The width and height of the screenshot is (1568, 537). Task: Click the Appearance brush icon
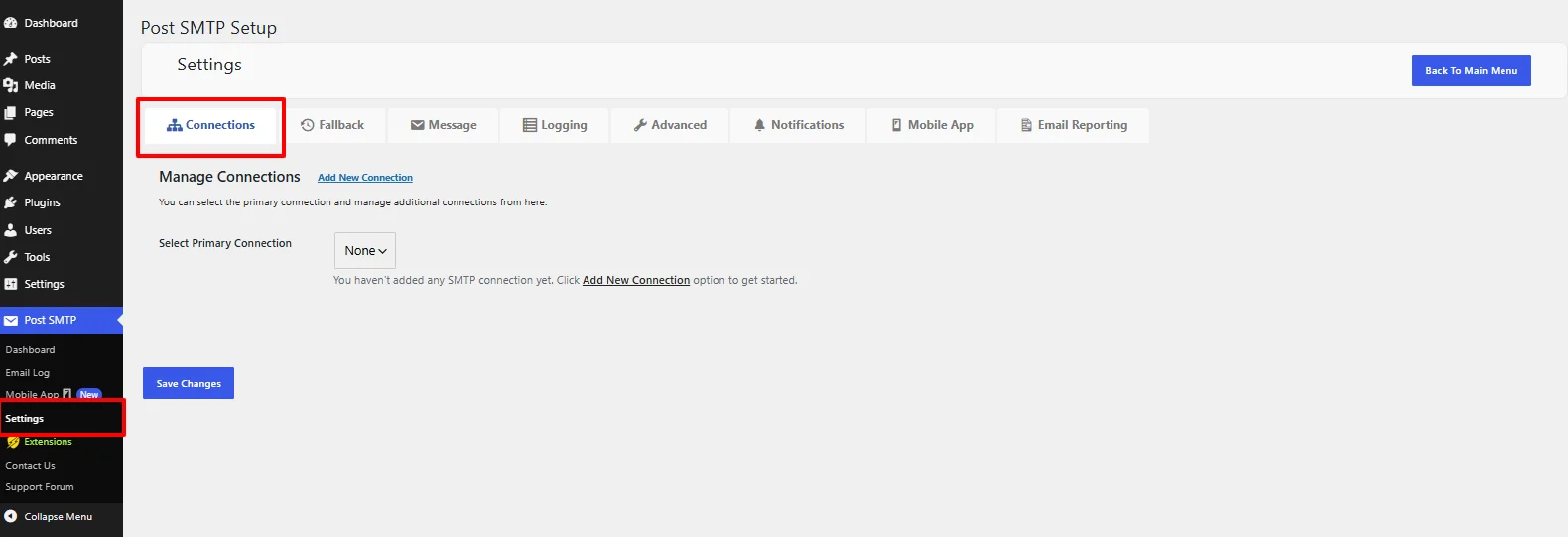point(11,176)
